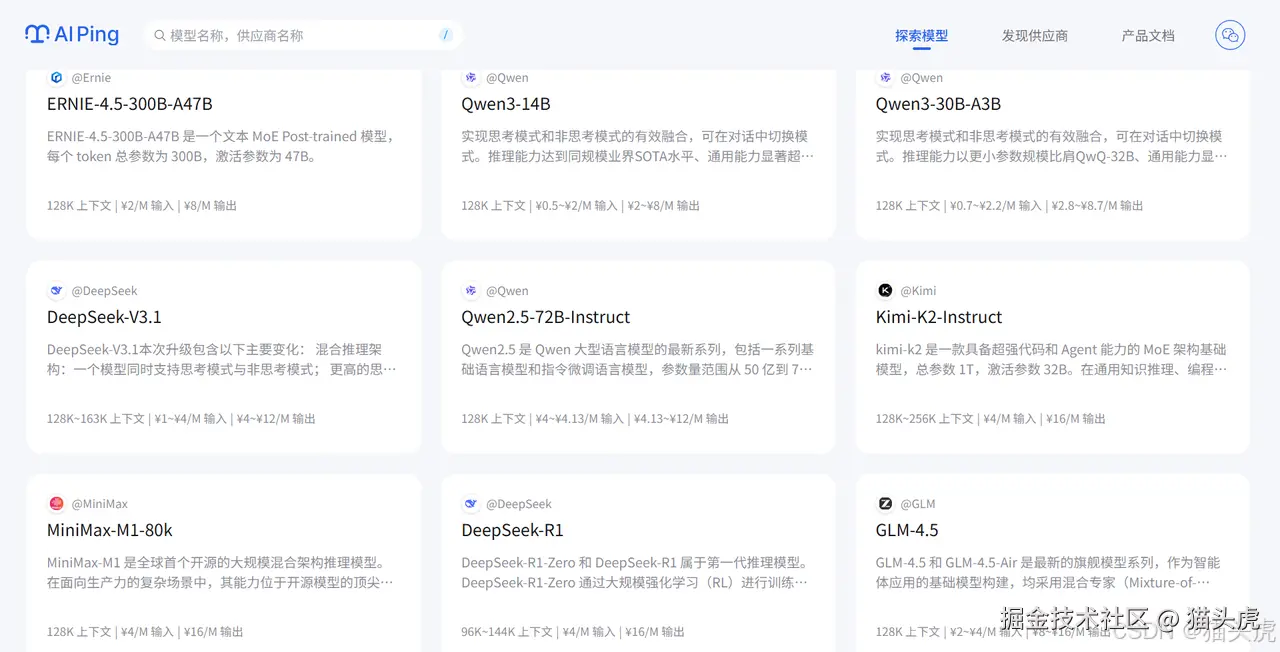
Task: Click the Qwen icon above Qwen3-14B
Action: click(x=470, y=78)
